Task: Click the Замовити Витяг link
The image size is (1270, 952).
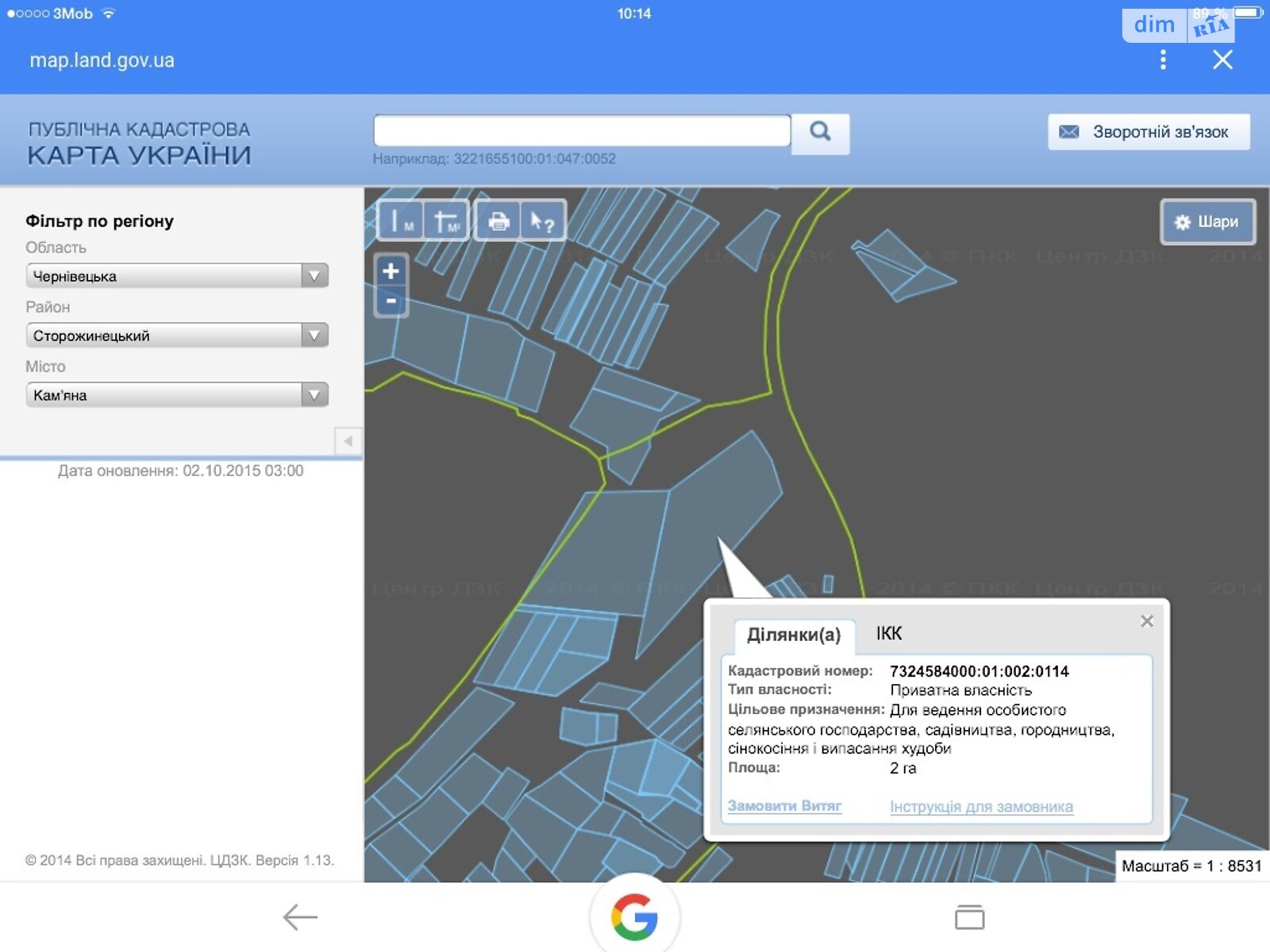Action: click(x=784, y=806)
